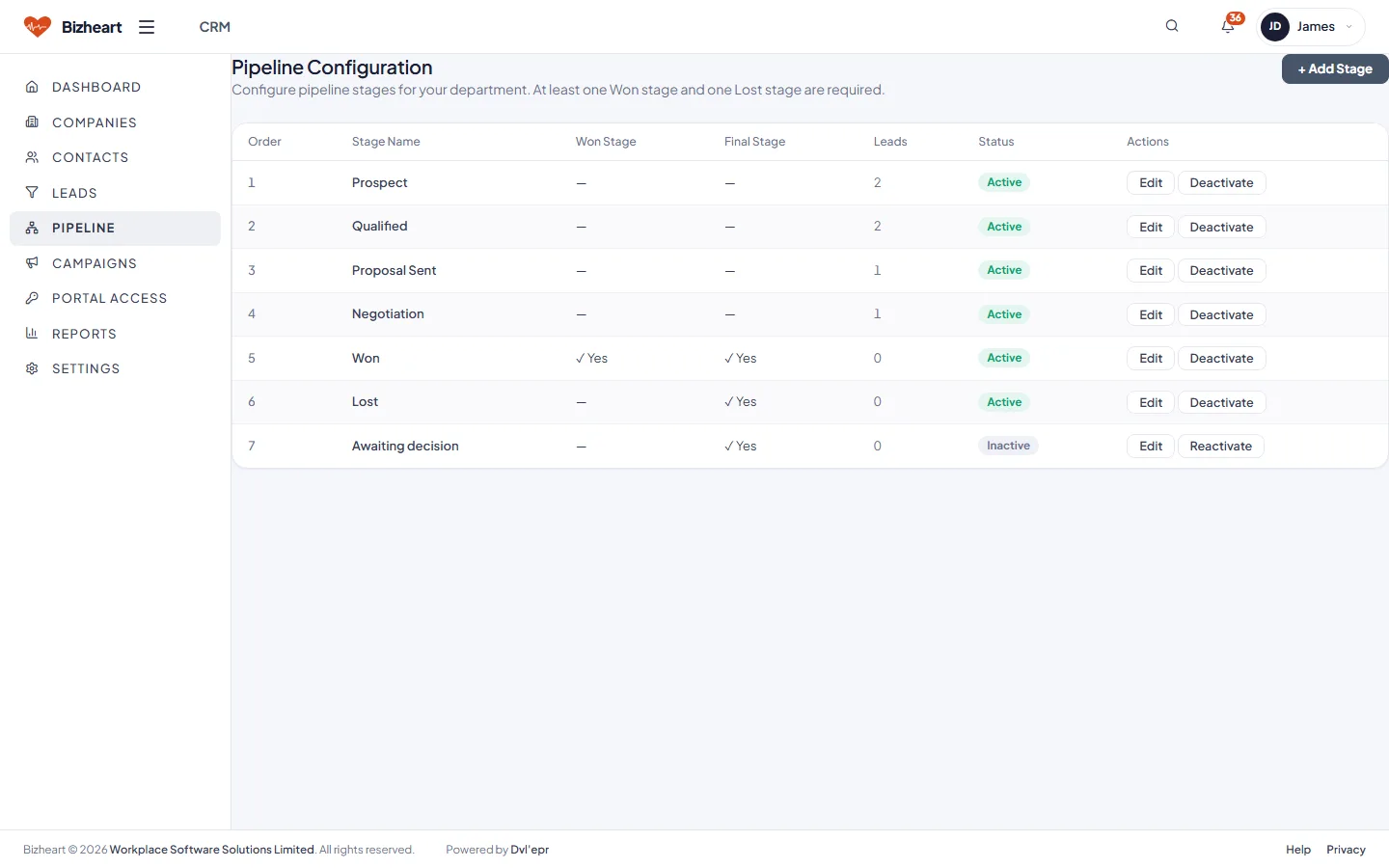Click the Campaigns megaphone icon
Screen dimensions: 1389x868
point(32,263)
